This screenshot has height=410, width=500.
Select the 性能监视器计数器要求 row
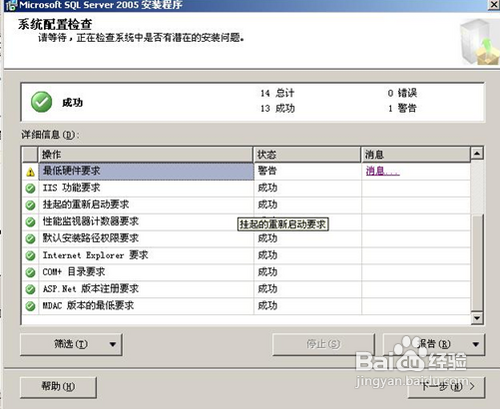tap(246, 222)
